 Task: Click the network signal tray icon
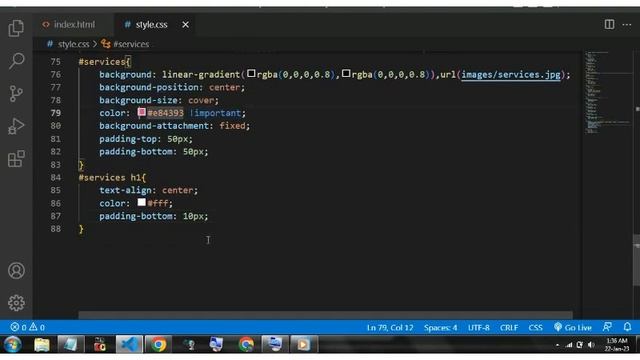click(x=569, y=345)
